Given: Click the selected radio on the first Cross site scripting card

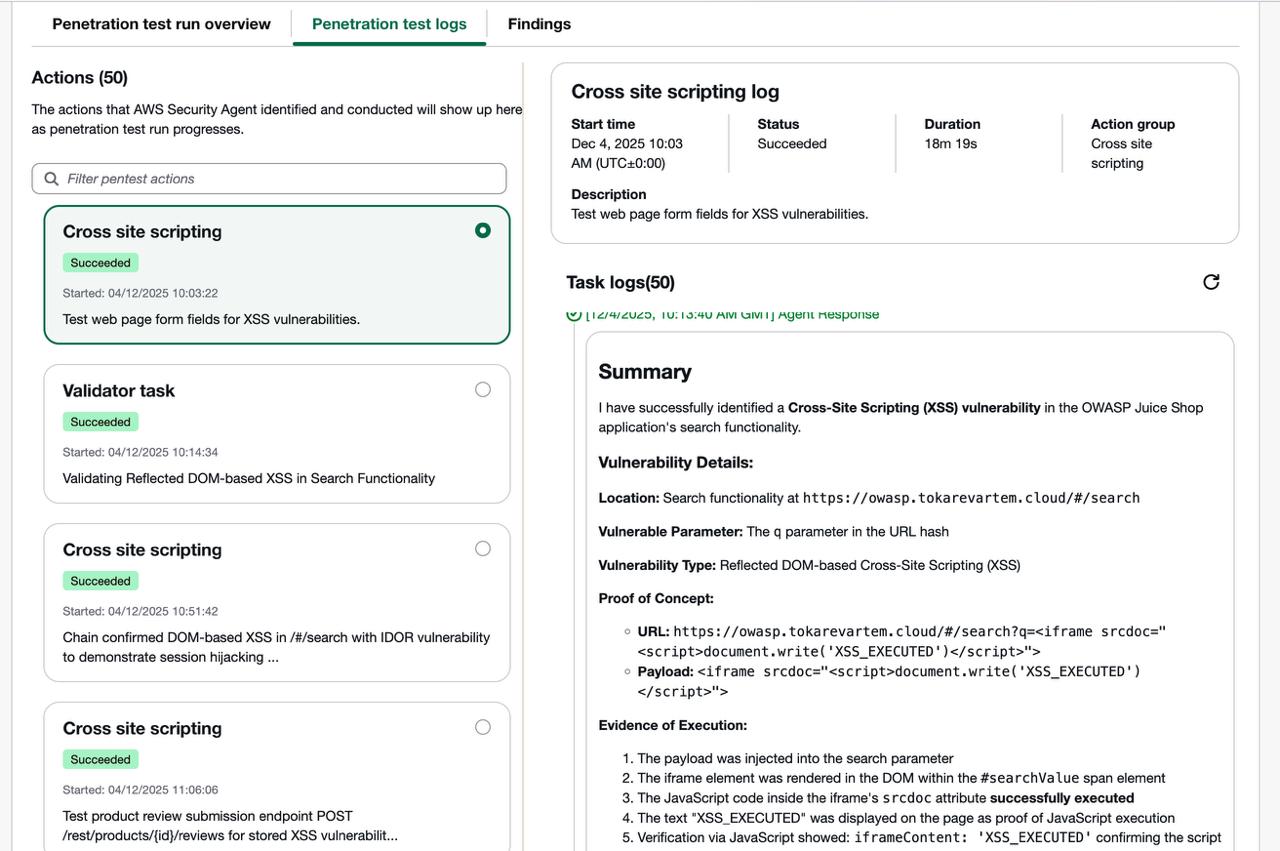Looking at the screenshot, I should (483, 231).
